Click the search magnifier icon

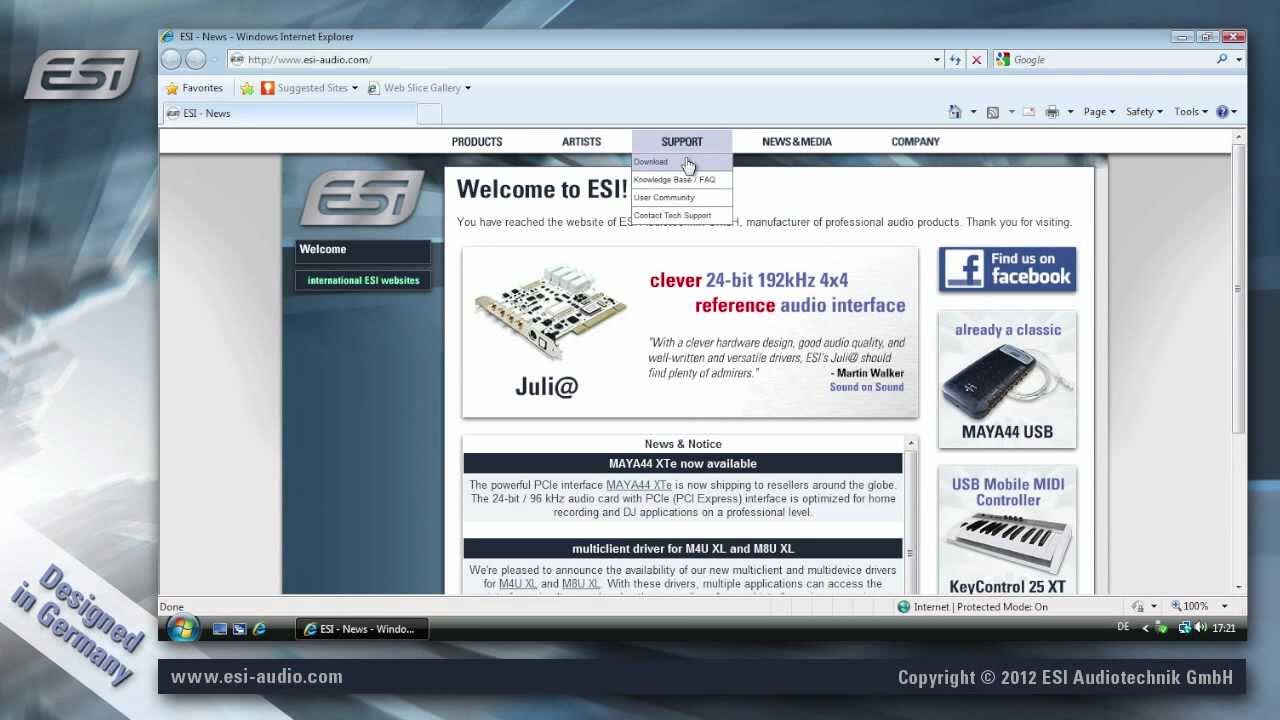(x=1222, y=60)
